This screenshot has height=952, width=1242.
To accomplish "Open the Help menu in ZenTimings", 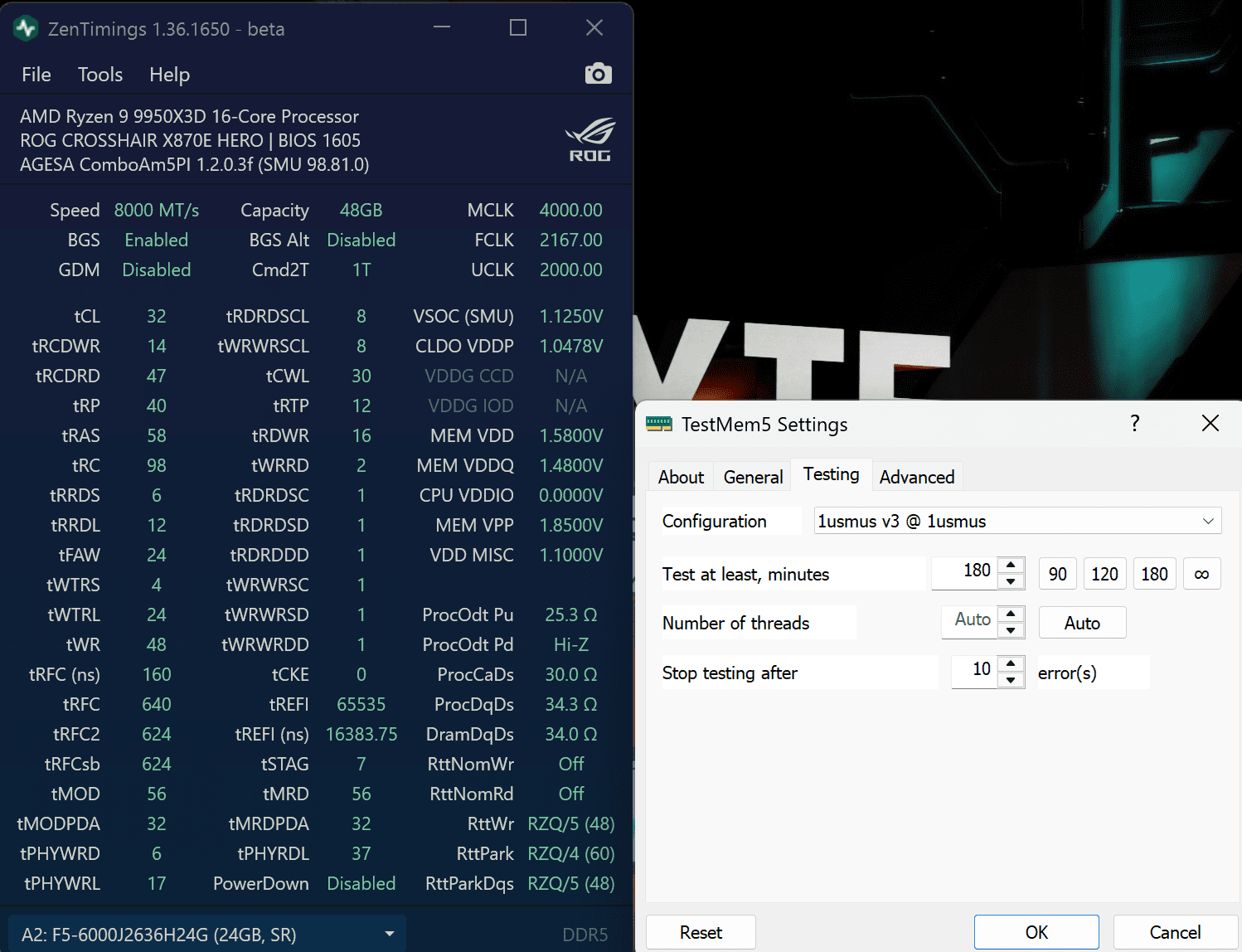I will [170, 75].
